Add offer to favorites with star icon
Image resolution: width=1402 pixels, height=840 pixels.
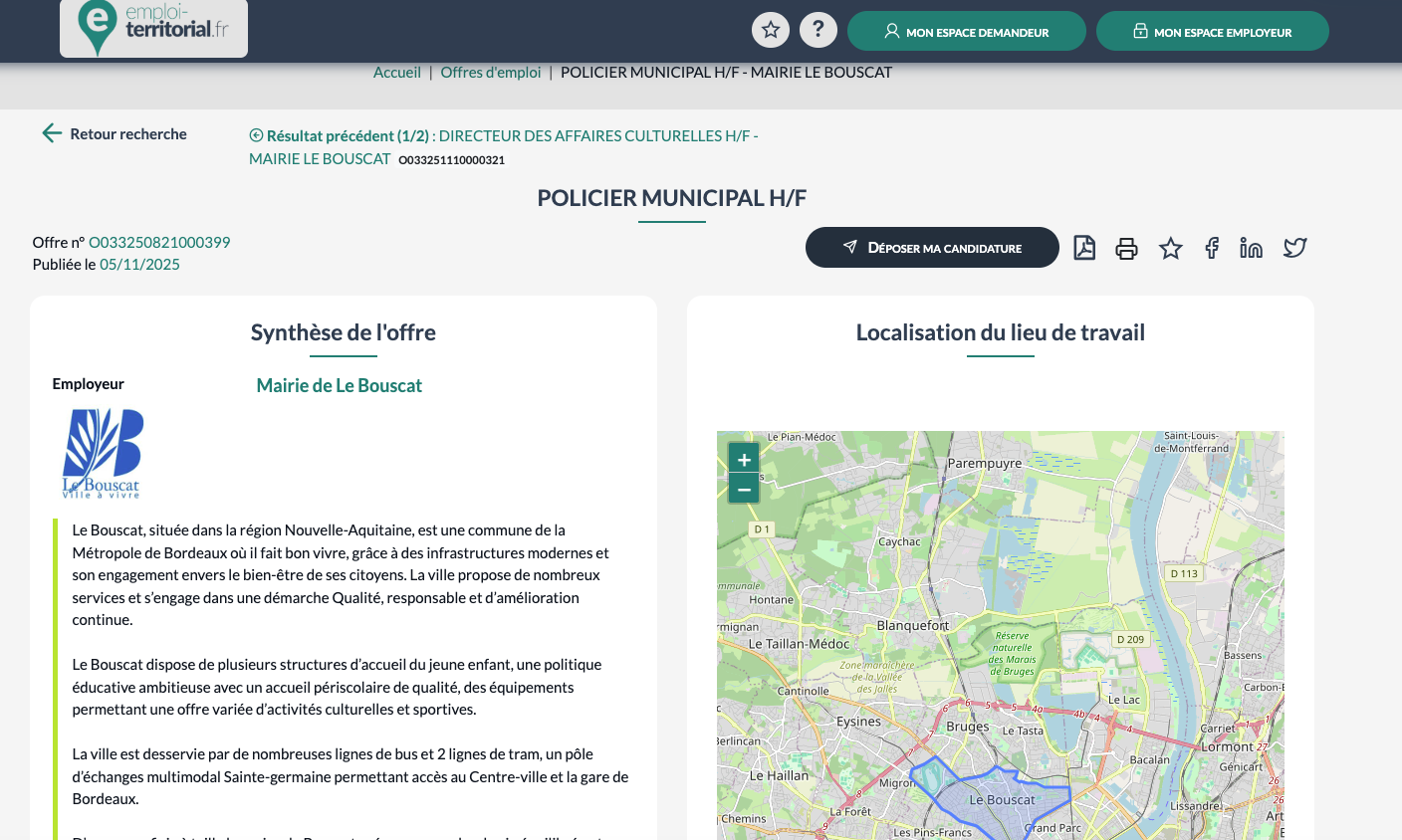point(1170,249)
